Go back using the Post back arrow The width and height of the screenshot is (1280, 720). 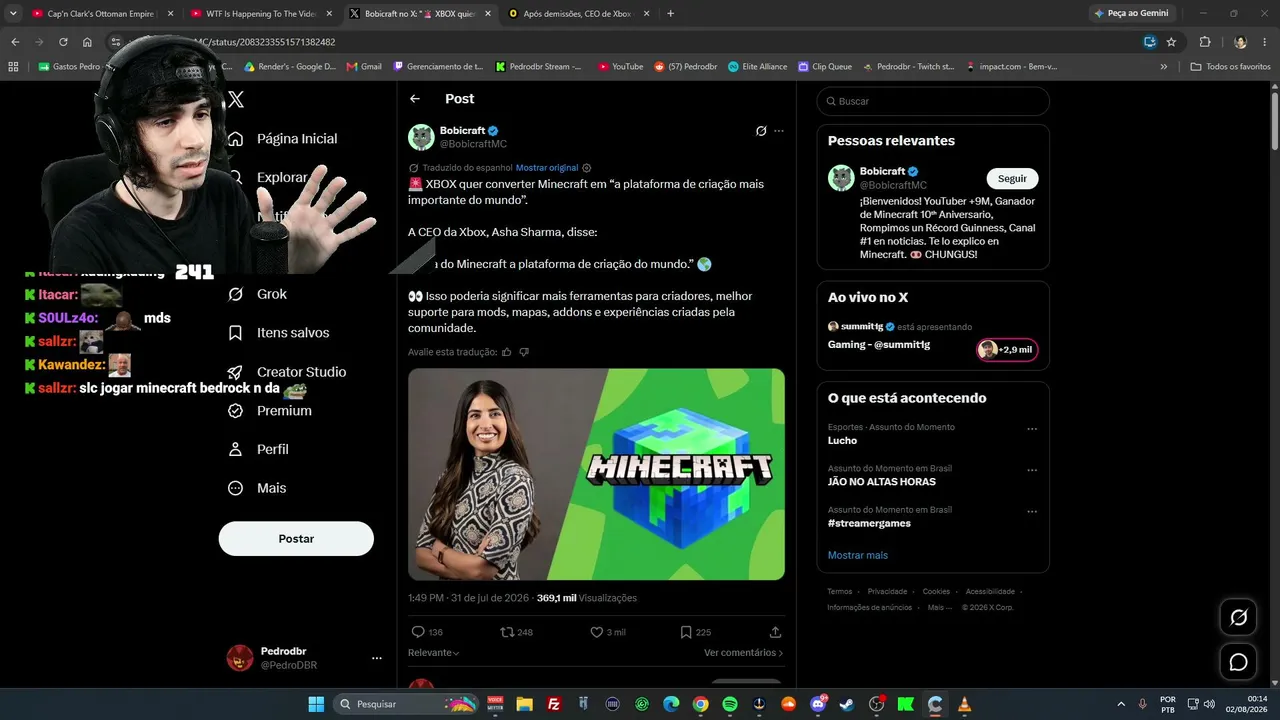pos(415,99)
